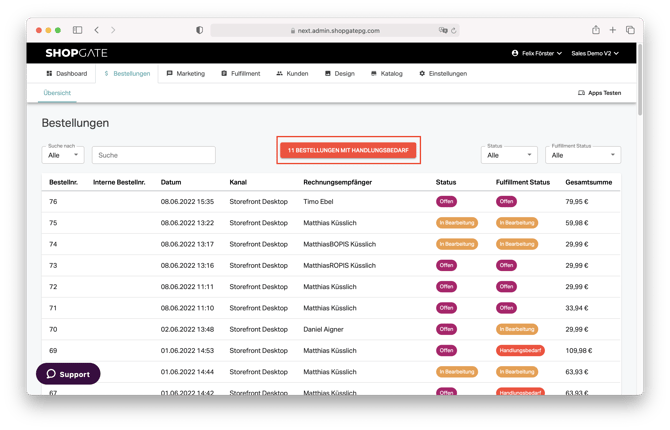Open the Status filter dropdown

(510, 155)
